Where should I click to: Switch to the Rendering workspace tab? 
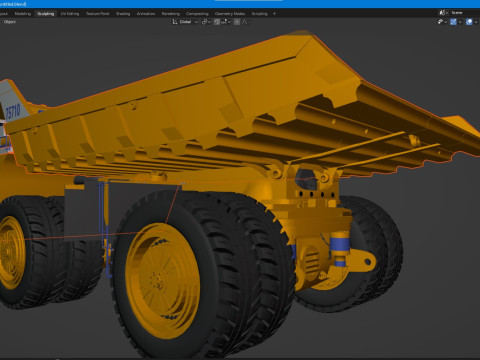tap(171, 14)
